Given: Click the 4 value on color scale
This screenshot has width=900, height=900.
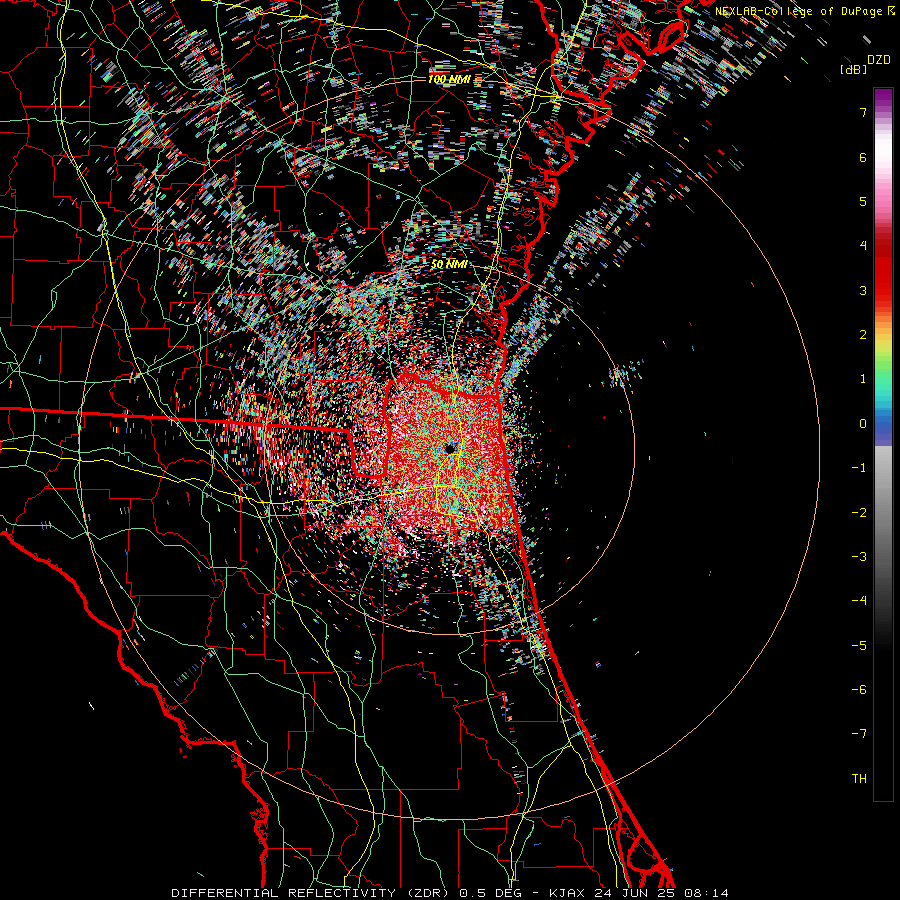Looking at the screenshot, I should 863,245.
